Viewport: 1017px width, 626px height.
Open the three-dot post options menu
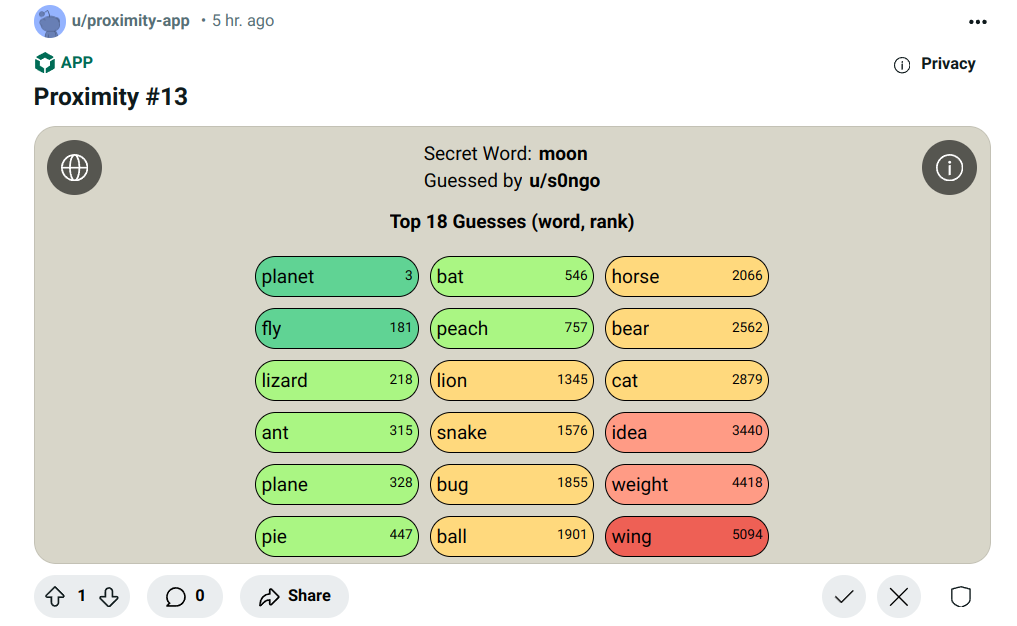pyautogui.click(x=978, y=22)
